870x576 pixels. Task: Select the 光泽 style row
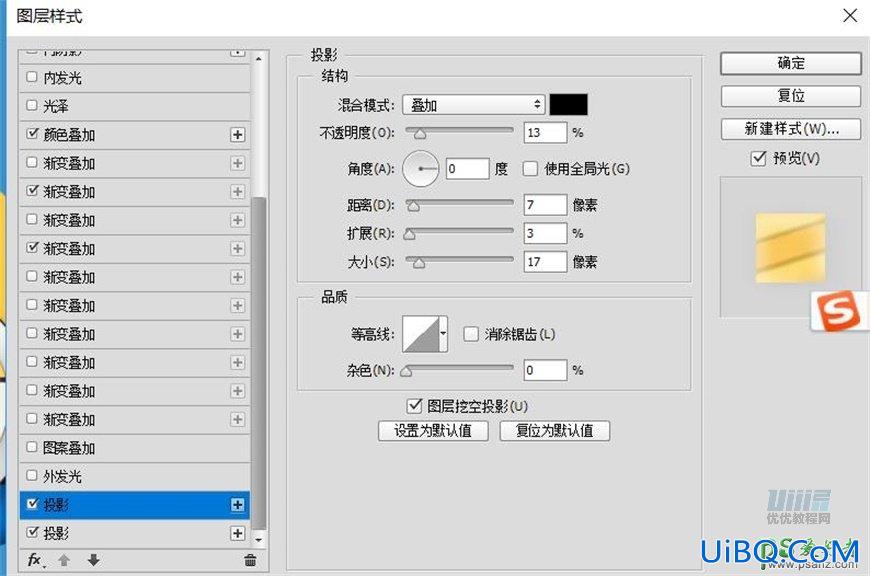134,107
